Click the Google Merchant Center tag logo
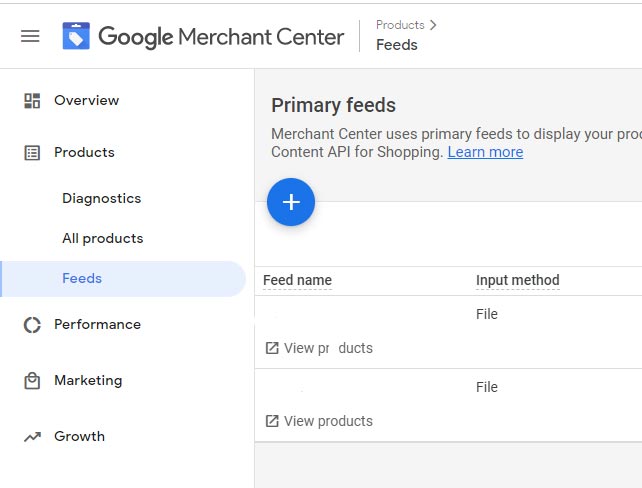The width and height of the screenshot is (642, 488). pos(76,36)
